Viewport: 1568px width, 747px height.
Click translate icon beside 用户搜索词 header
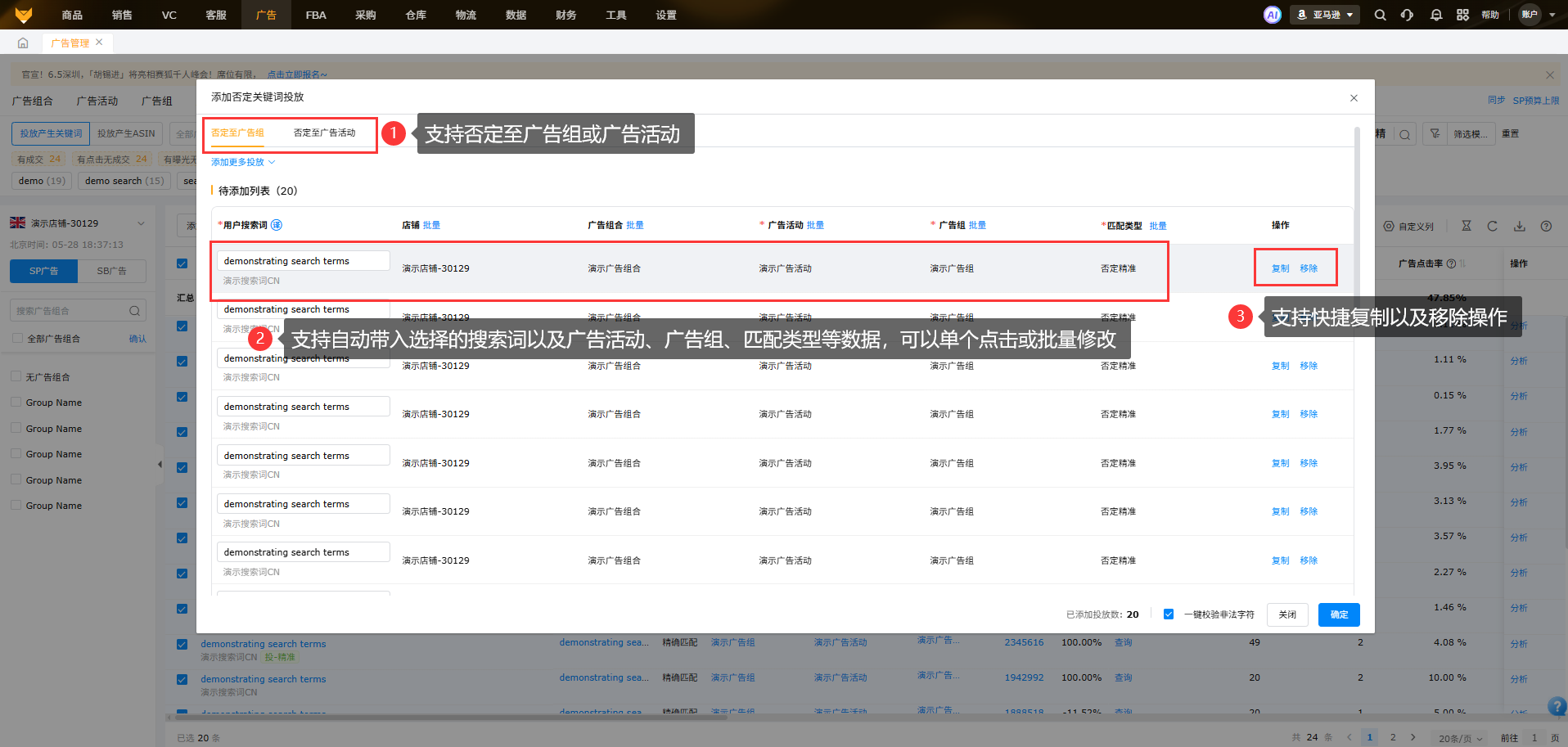pyautogui.click(x=277, y=225)
